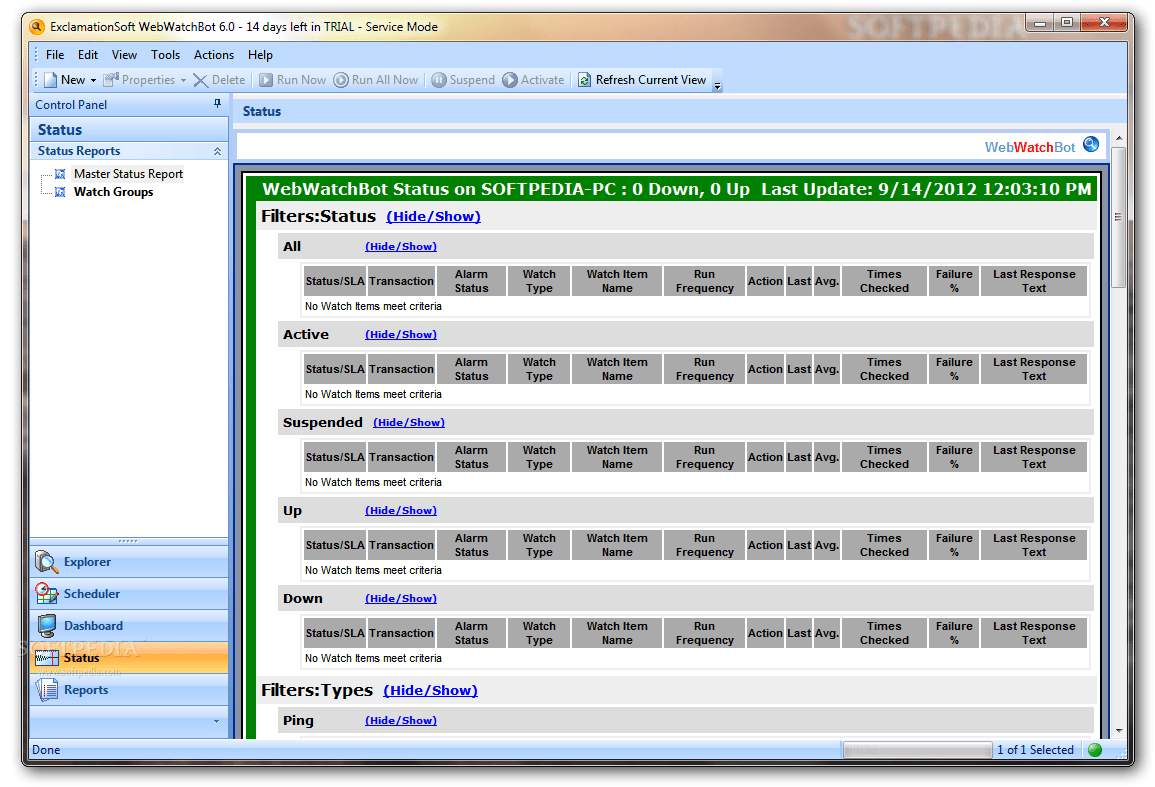Click Hide/Show link for Filters:Types
Viewport: 1155px width, 787px height.
click(430, 690)
